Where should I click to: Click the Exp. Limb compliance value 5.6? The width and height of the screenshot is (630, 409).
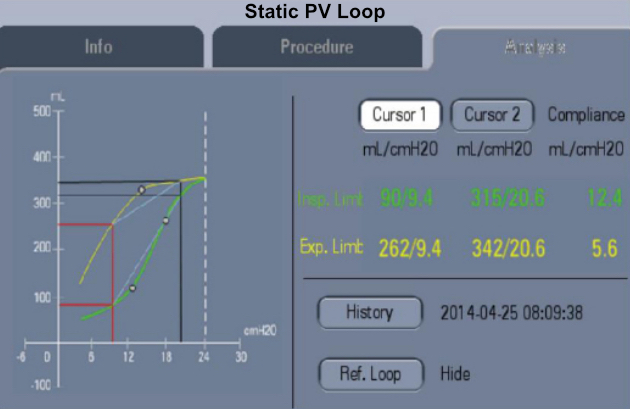click(604, 247)
